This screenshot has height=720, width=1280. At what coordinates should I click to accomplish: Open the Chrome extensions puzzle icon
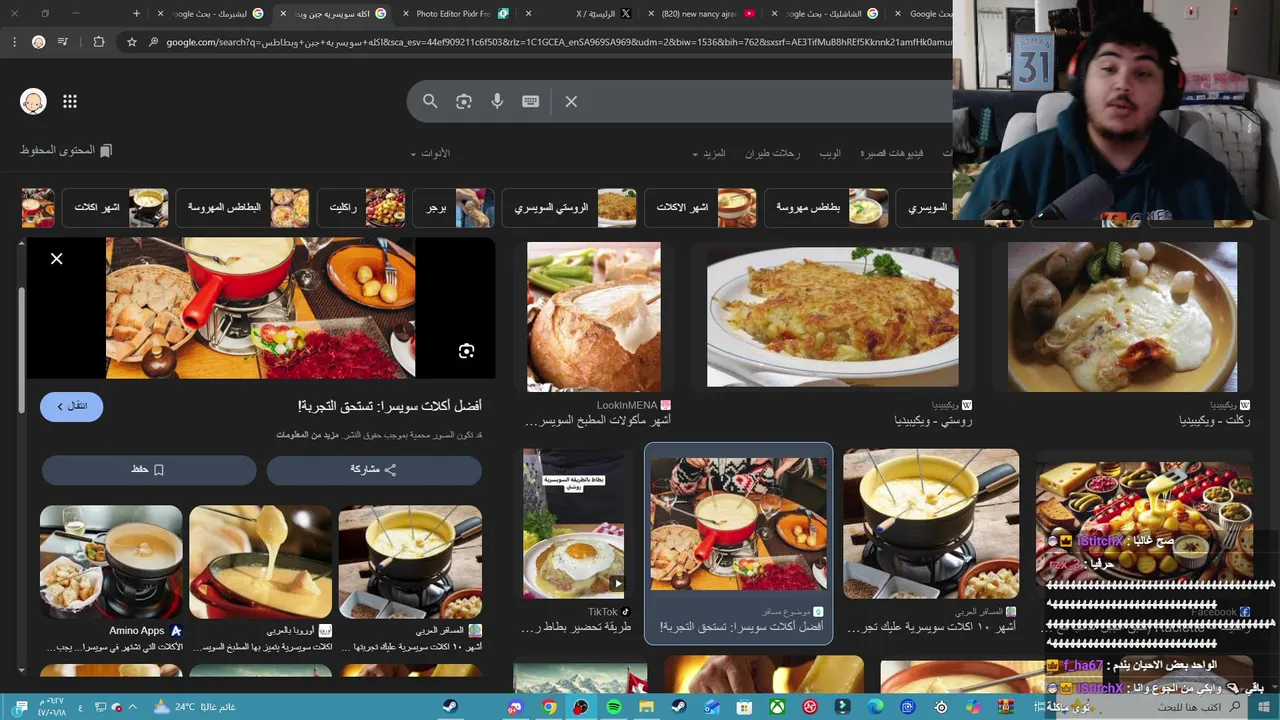98,42
